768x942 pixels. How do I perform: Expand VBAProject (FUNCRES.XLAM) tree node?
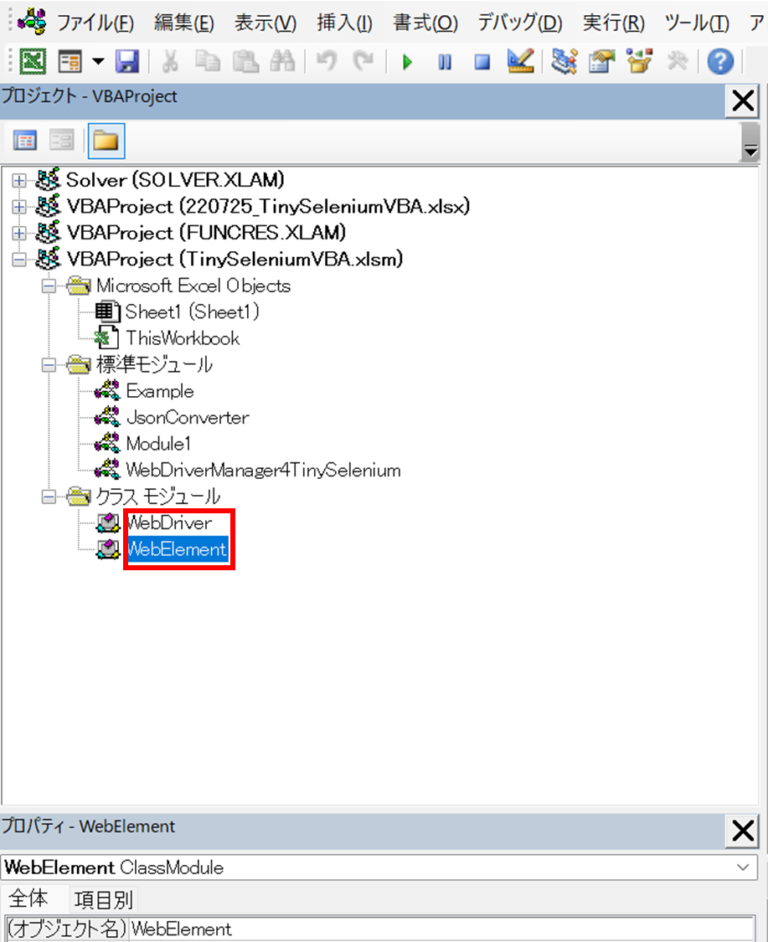[19, 233]
